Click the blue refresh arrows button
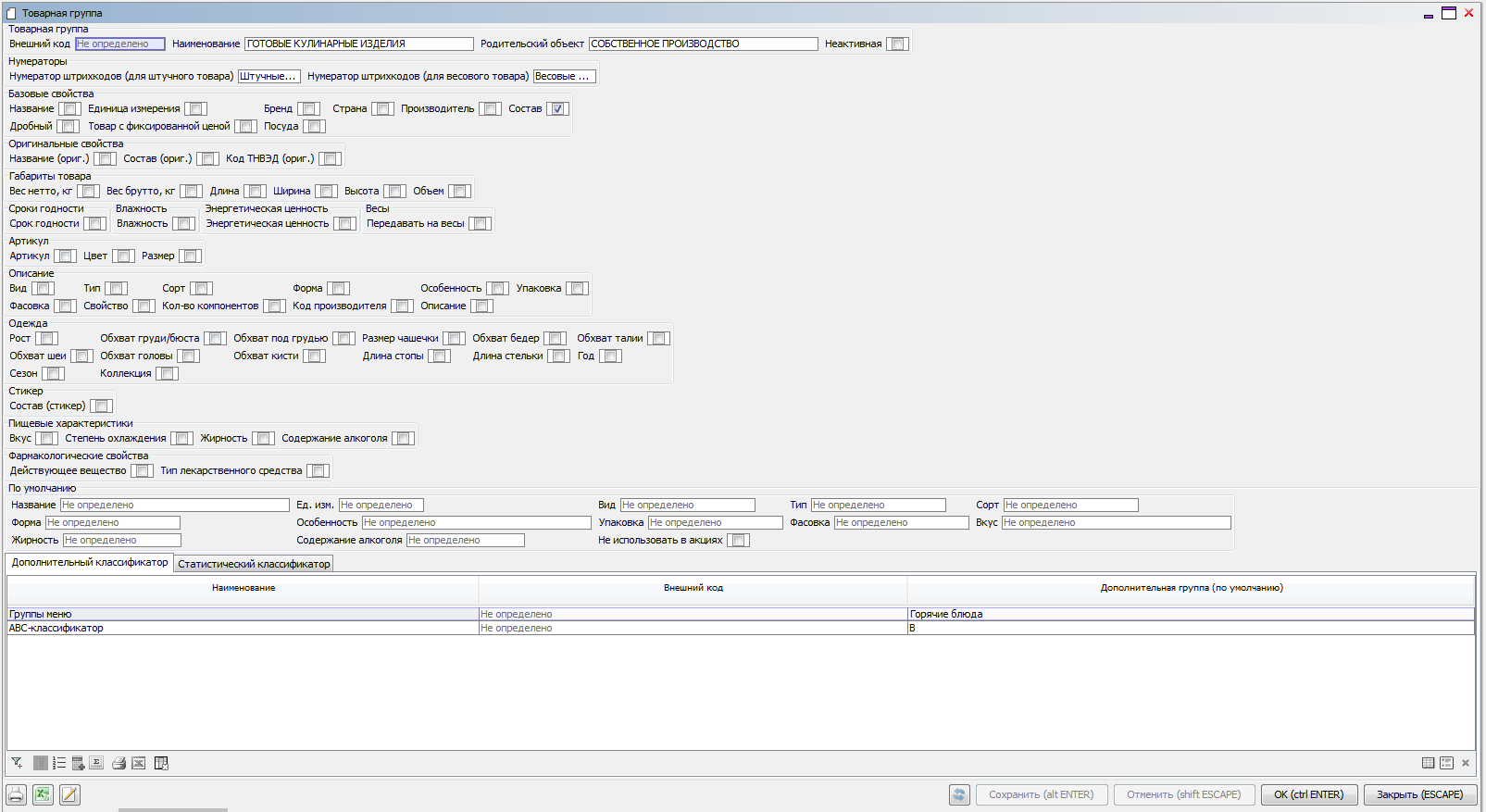 pyautogui.click(x=959, y=794)
